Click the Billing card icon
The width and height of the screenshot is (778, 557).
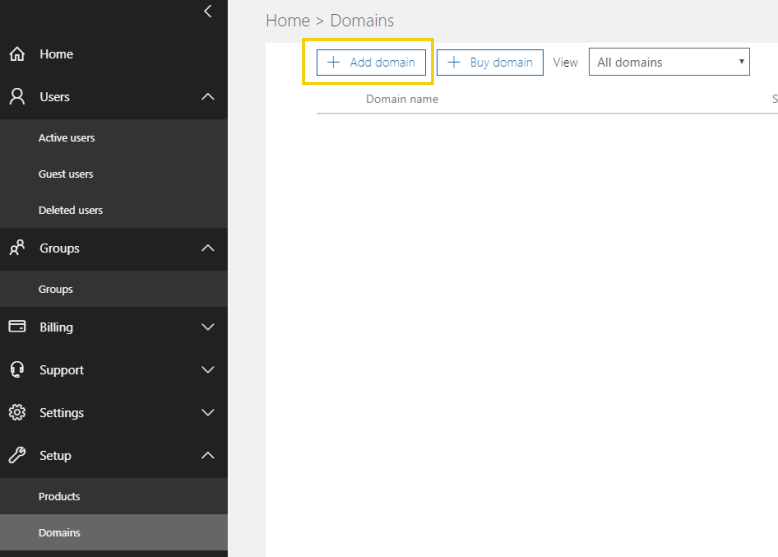coord(17,327)
